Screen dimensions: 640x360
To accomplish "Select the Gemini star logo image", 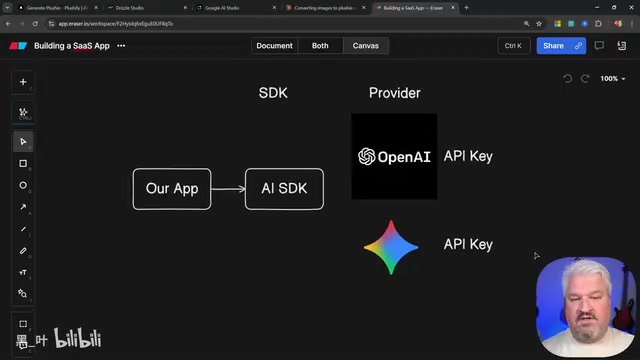I will pos(391,247).
